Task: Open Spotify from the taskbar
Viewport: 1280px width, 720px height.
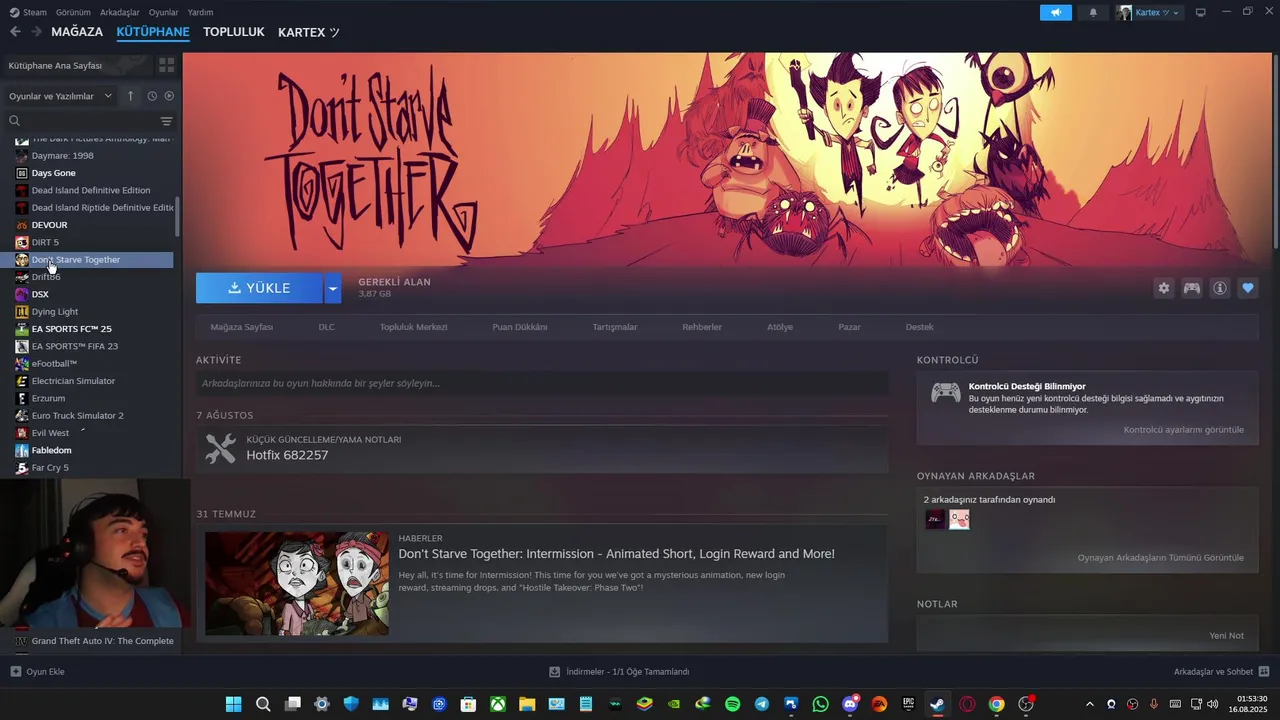Action: (x=732, y=704)
